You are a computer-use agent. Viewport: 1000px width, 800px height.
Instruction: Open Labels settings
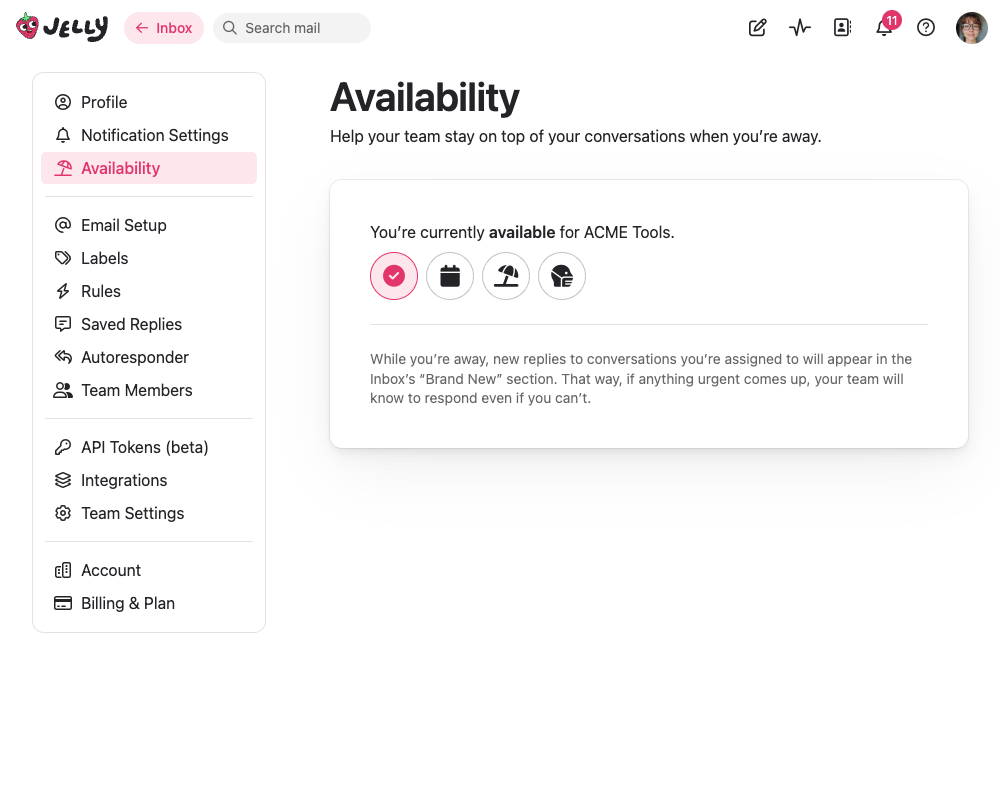tap(105, 258)
